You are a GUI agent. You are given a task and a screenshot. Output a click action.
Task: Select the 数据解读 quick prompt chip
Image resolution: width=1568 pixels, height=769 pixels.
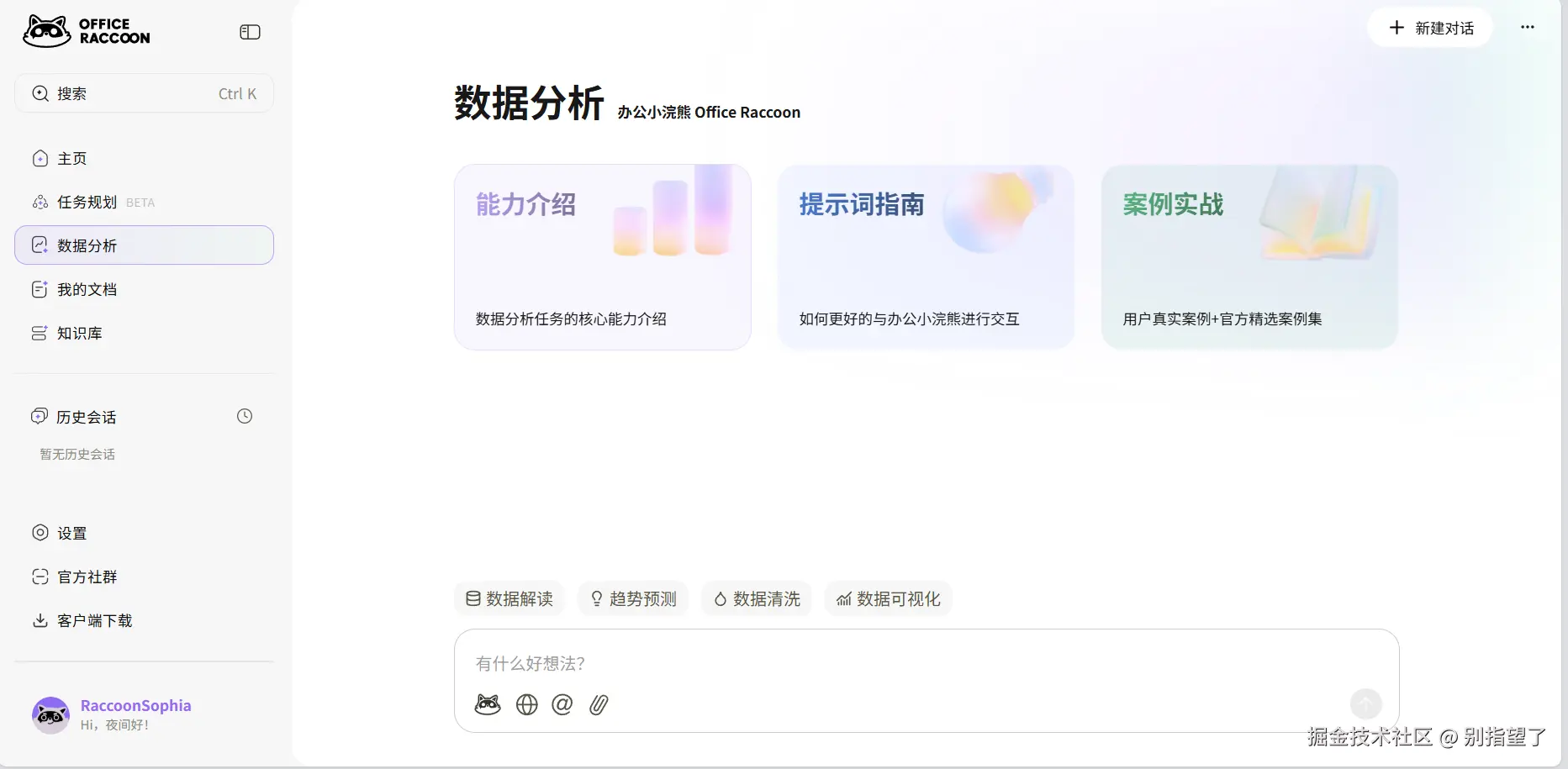[509, 598]
